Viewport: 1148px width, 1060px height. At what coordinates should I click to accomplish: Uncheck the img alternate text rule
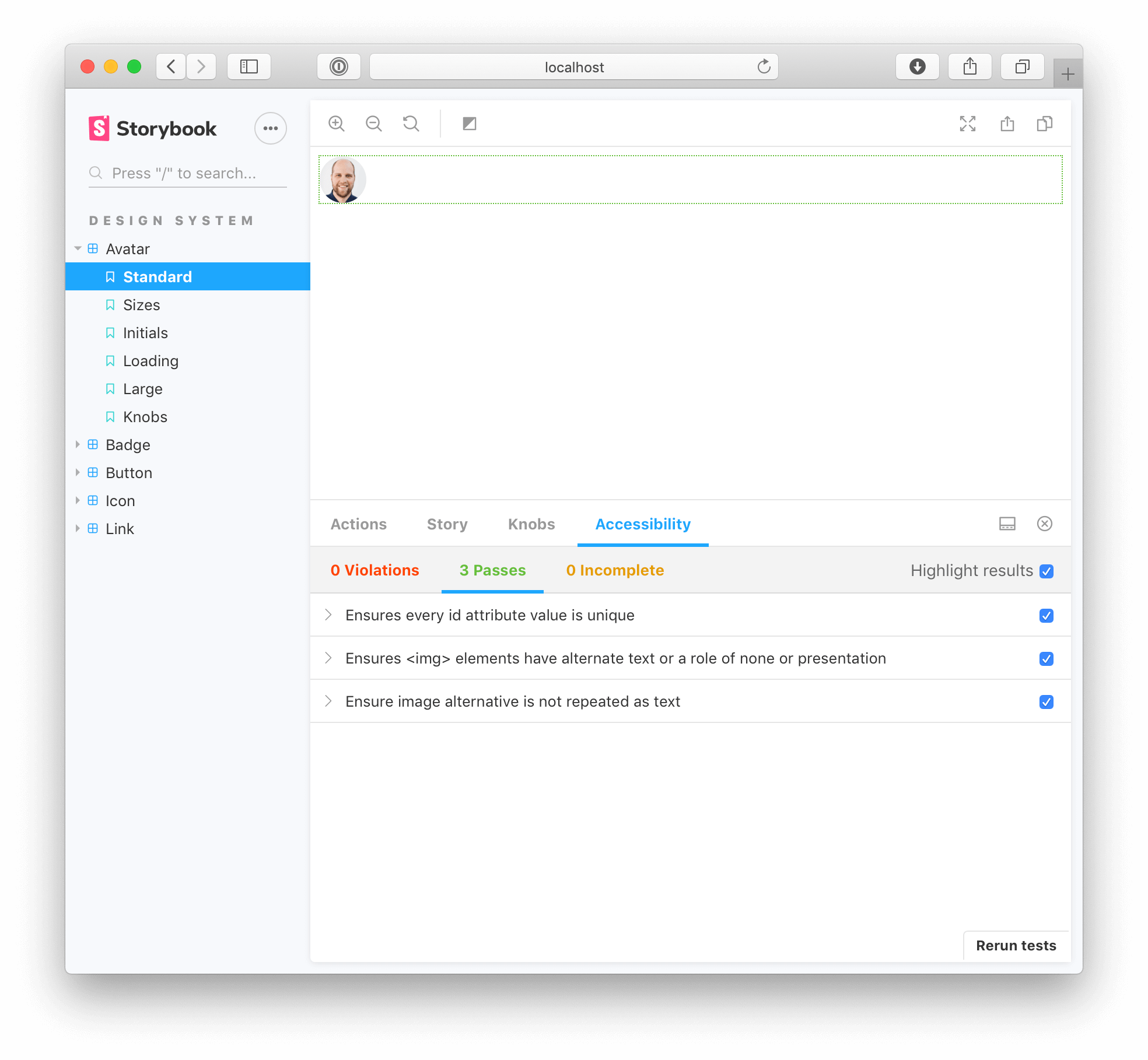(1046, 658)
